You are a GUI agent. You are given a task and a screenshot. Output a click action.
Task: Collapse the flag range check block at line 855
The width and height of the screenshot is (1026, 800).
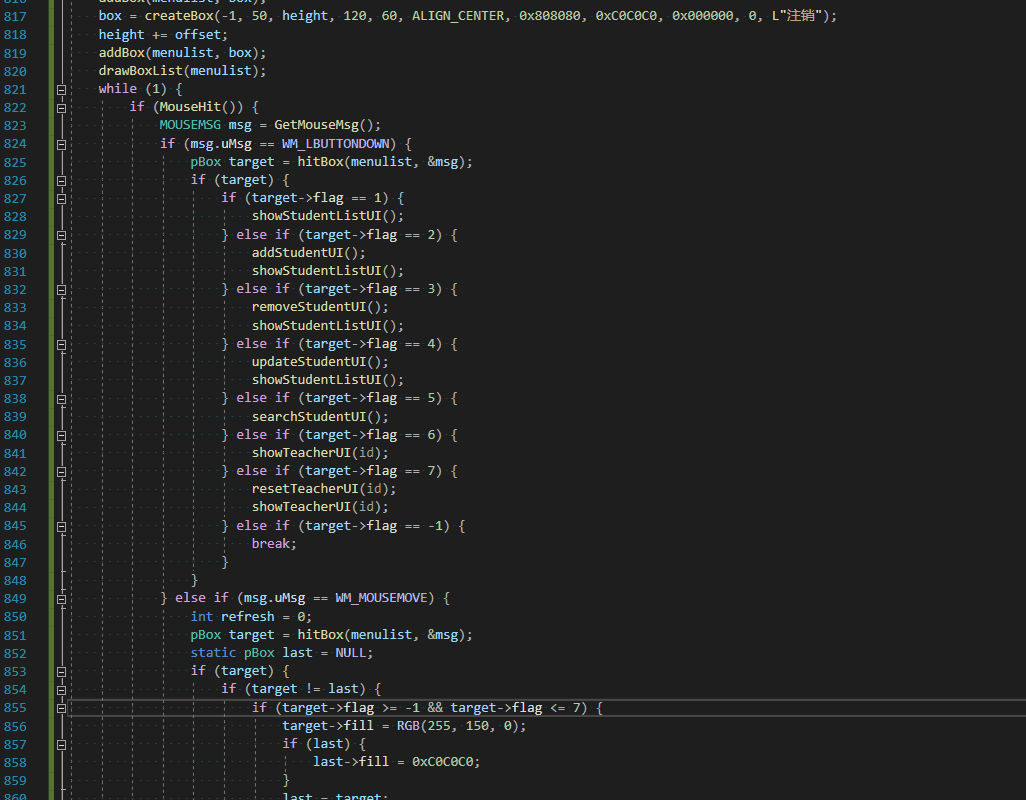coord(62,708)
